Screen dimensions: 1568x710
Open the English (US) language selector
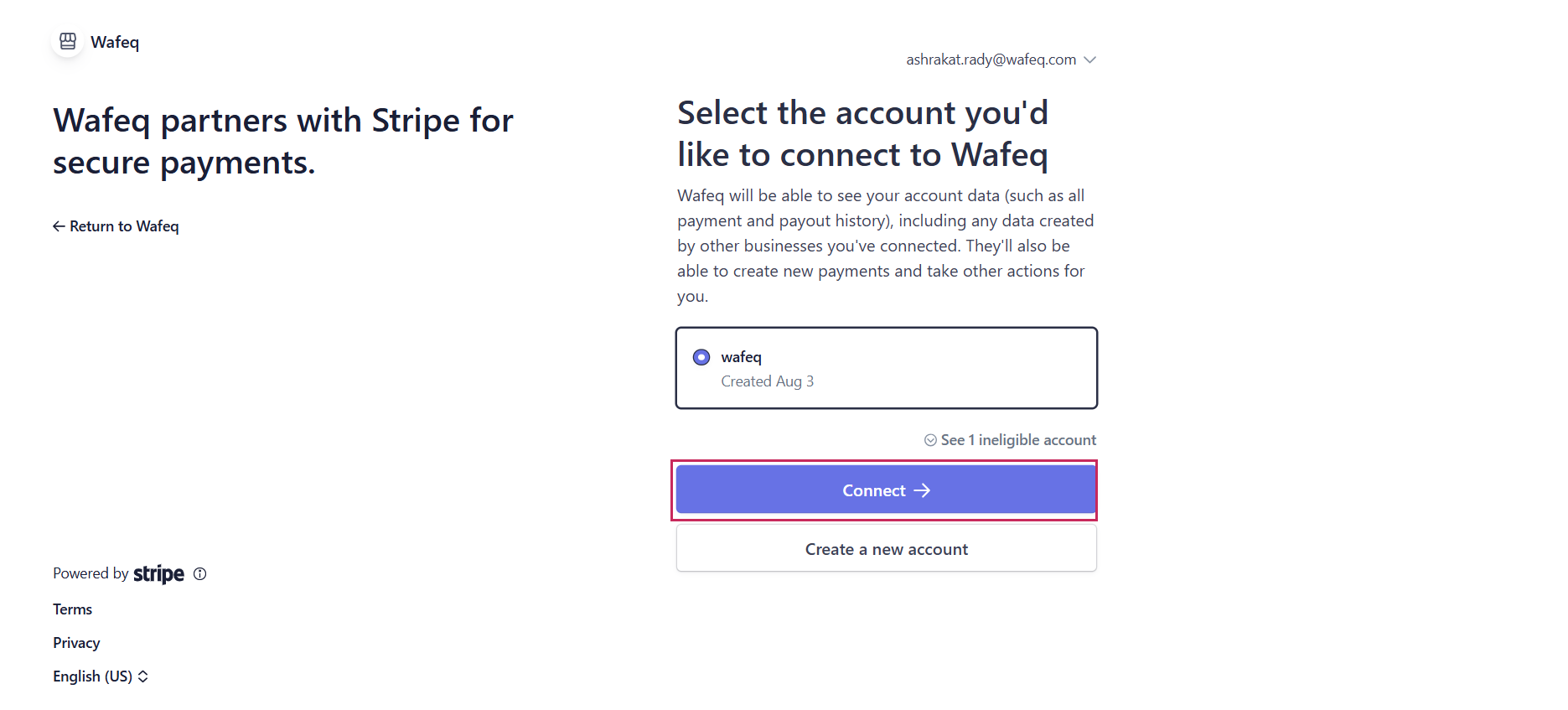pyautogui.click(x=93, y=676)
